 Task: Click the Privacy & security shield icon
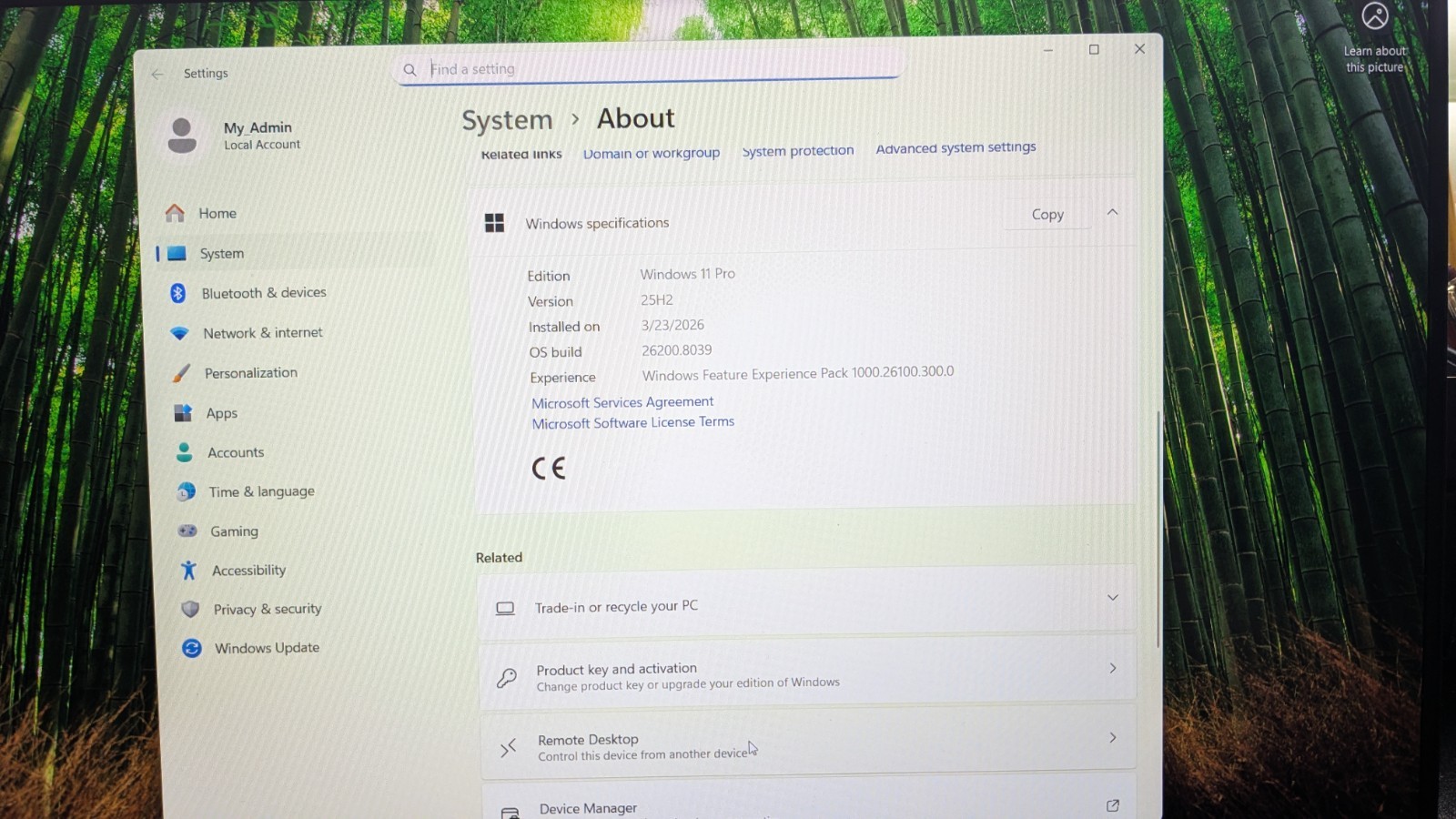(190, 609)
